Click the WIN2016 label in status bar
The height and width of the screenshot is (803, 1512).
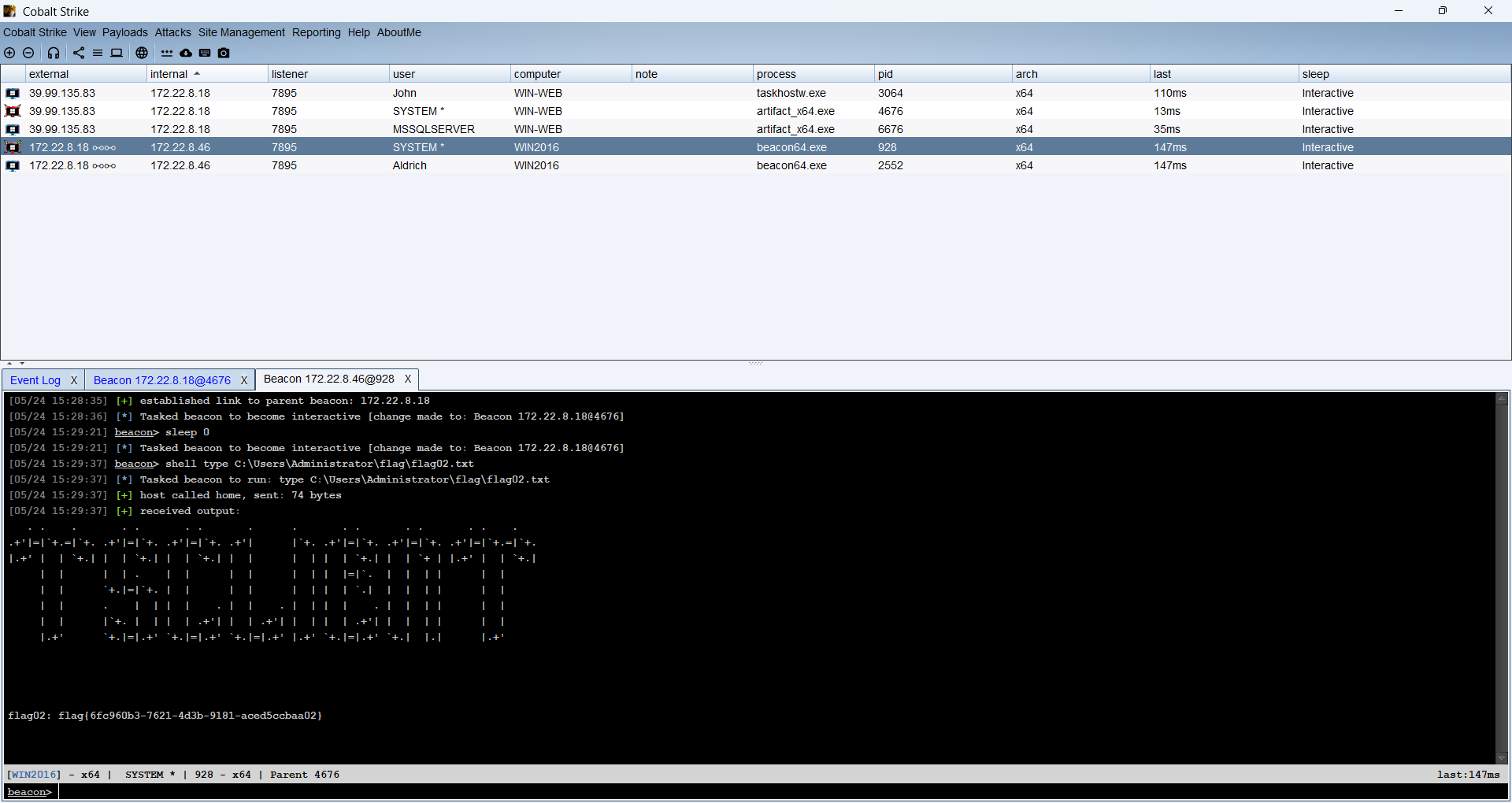[x=34, y=775]
